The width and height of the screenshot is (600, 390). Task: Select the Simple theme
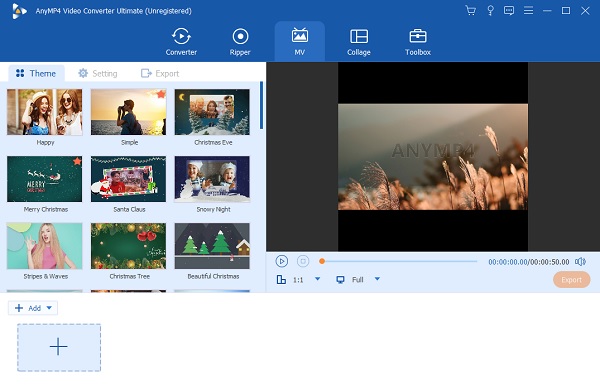click(x=129, y=112)
